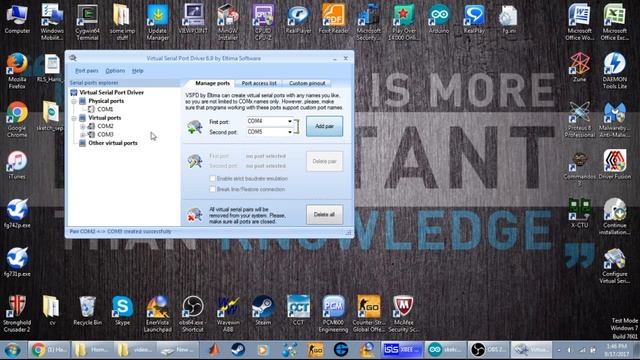Open the Options menu
The width and height of the screenshot is (640, 360).
115,71
